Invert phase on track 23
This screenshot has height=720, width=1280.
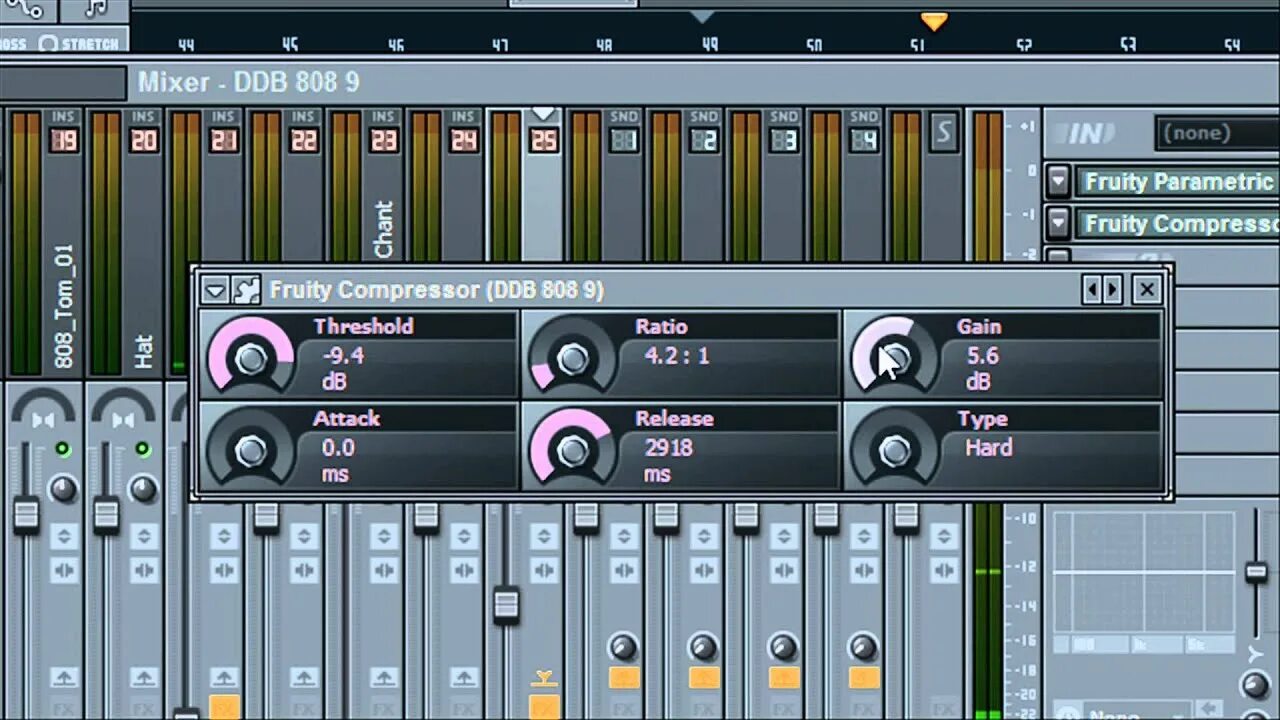pos(384,536)
